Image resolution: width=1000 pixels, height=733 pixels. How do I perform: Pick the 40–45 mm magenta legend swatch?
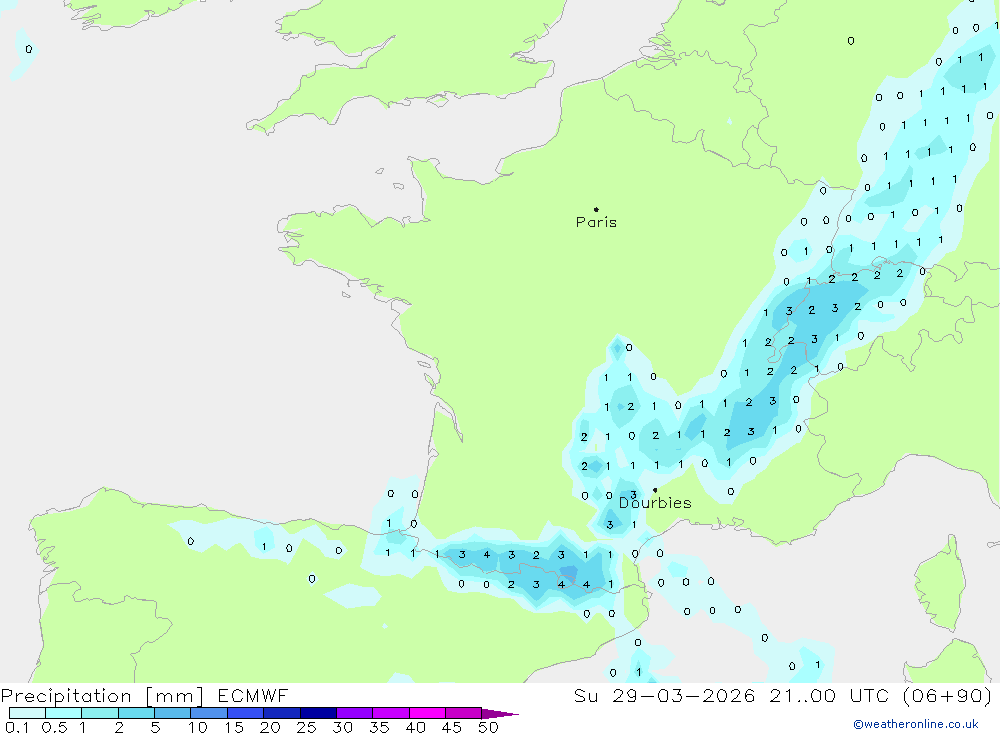click(x=427, y=713)
